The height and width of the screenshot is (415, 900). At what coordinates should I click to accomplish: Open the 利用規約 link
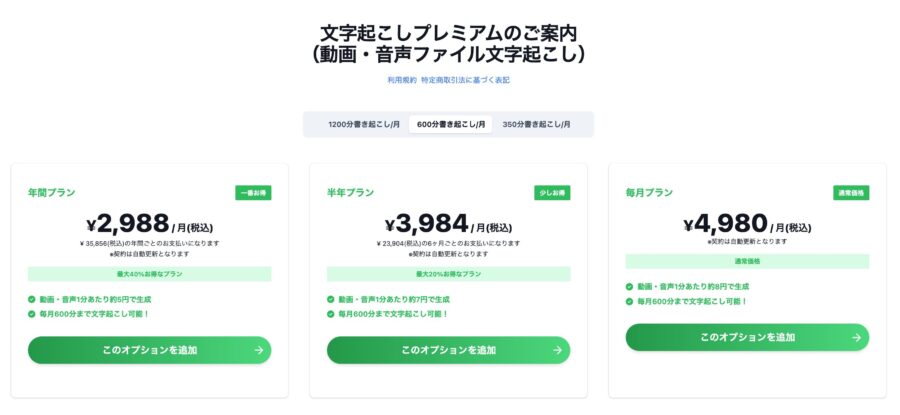(402, 79)
